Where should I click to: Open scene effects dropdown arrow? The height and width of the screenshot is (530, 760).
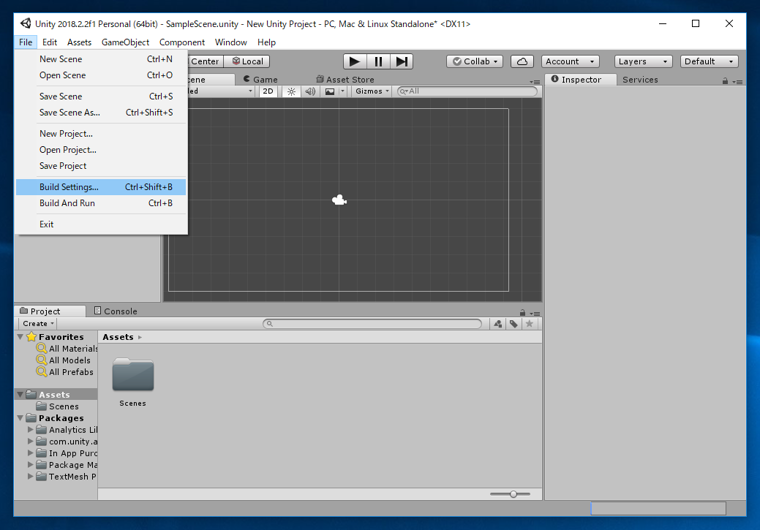coord(343,91)
